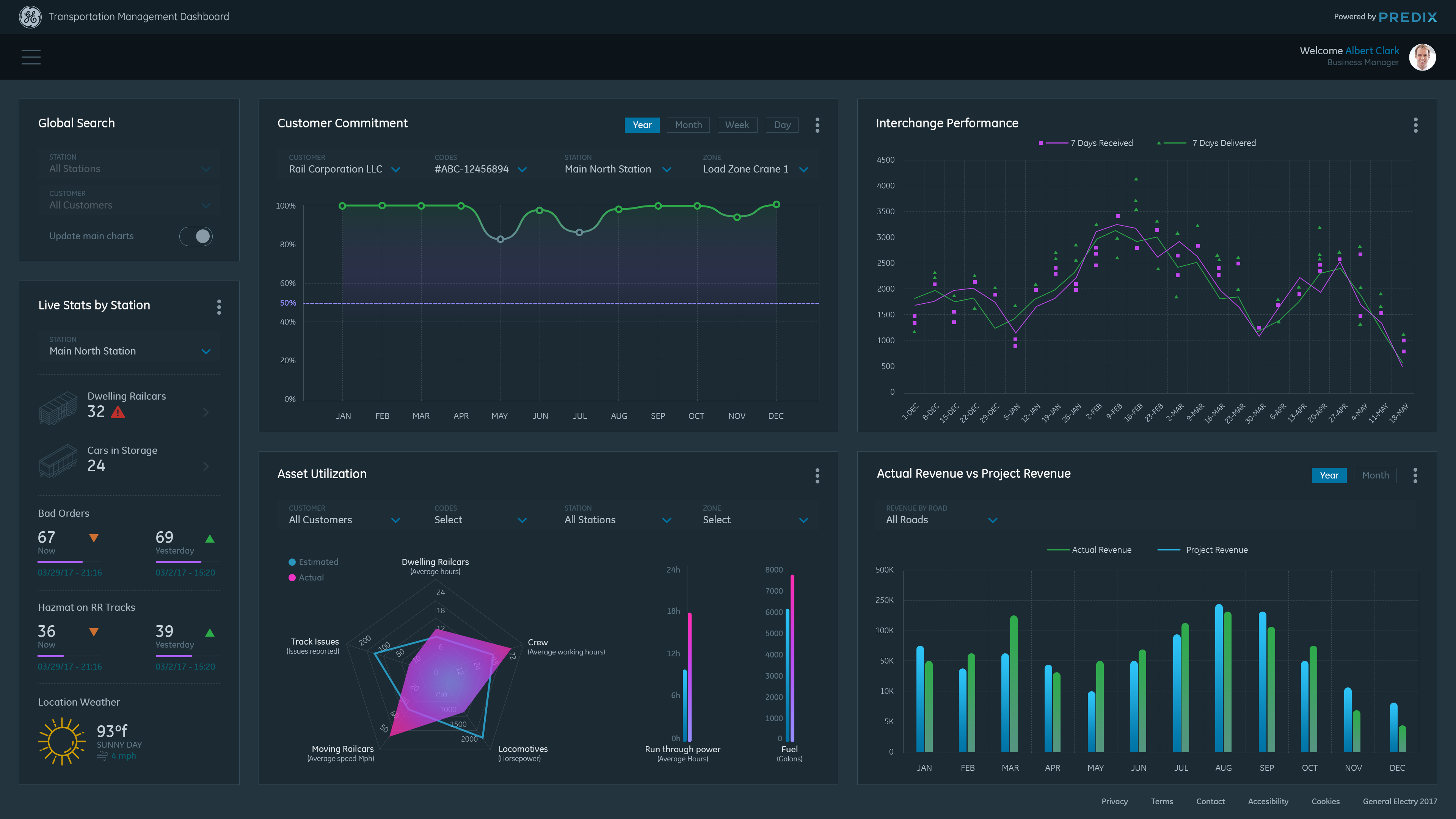Click the GE logo icon
The height and width of the screenshot is (819, 1456).
point(30,17)
